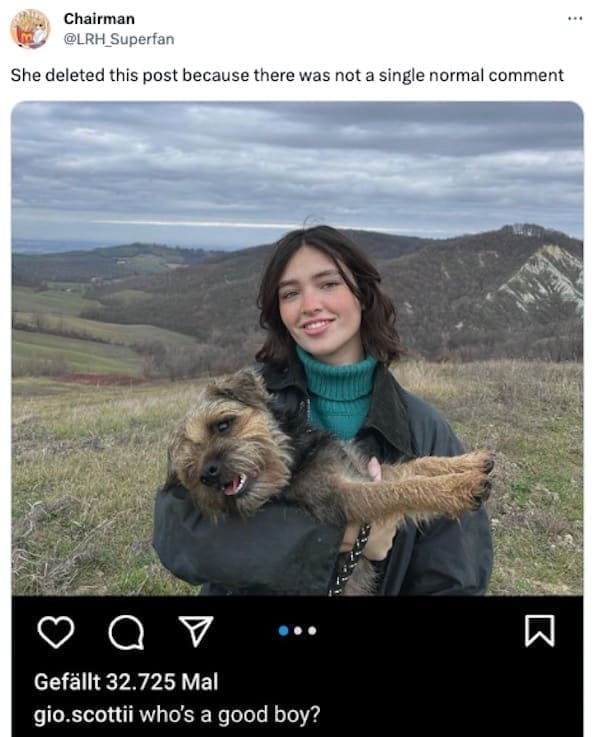Viewport: 600px width, 737px height.
Task: Share the post using the paper plane icon
Action: [196, 631]
